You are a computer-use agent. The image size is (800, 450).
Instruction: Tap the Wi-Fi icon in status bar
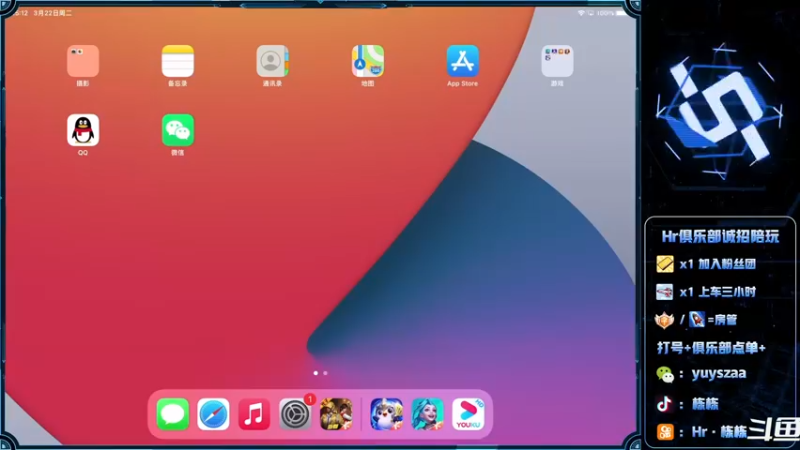point(581,13)
